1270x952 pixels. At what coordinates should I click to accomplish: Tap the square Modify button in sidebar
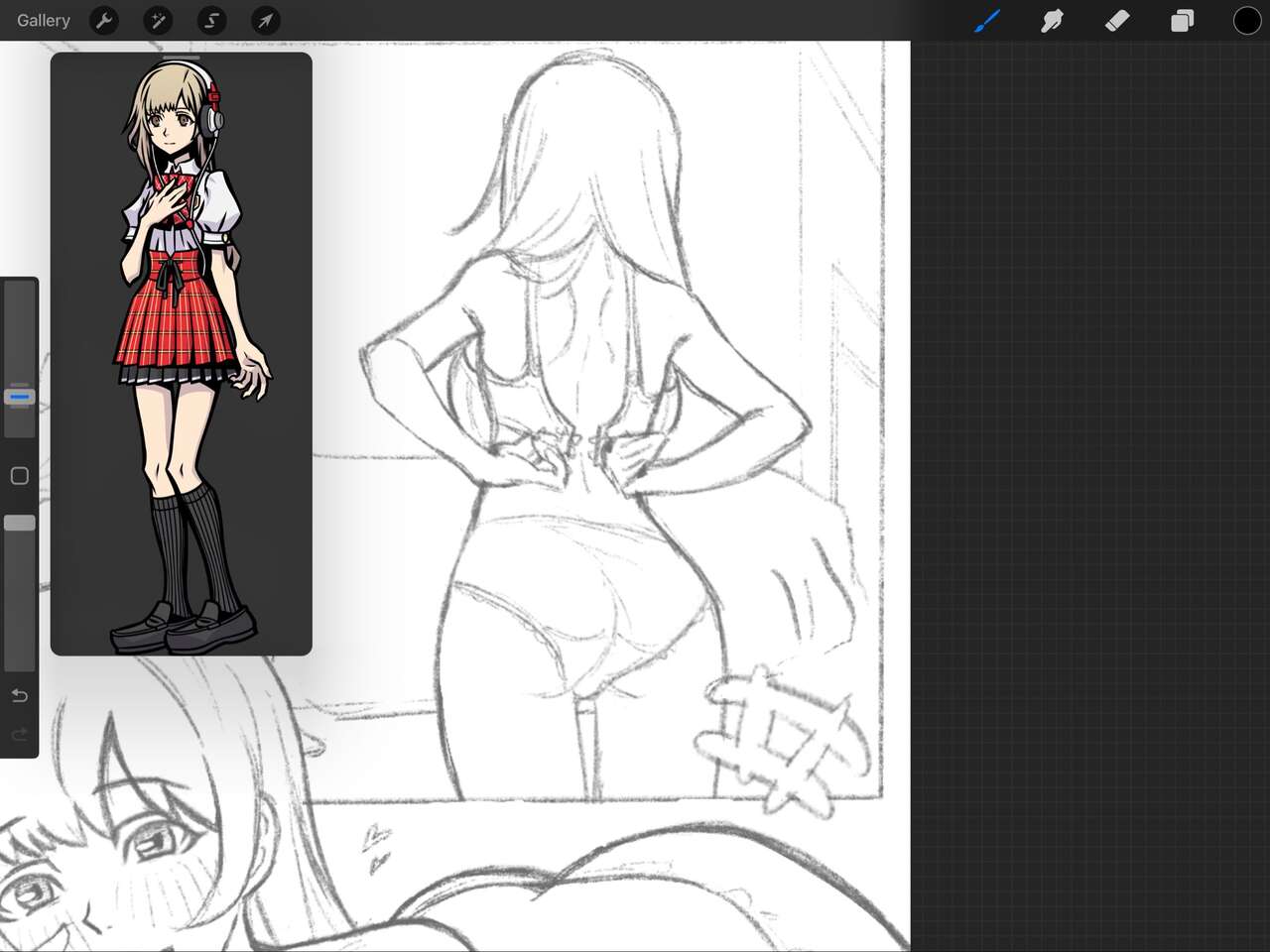tap(19, 476)
